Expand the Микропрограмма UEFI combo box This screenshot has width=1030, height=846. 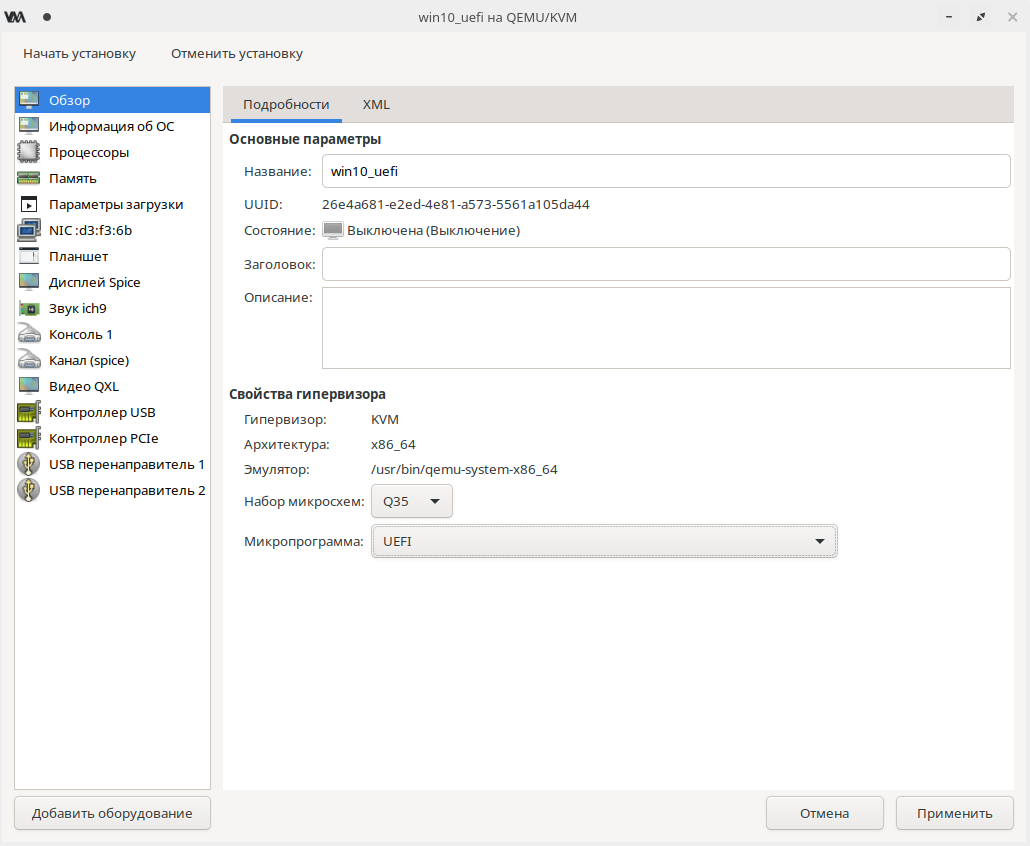pyautogui.click(x=604, y=541)
